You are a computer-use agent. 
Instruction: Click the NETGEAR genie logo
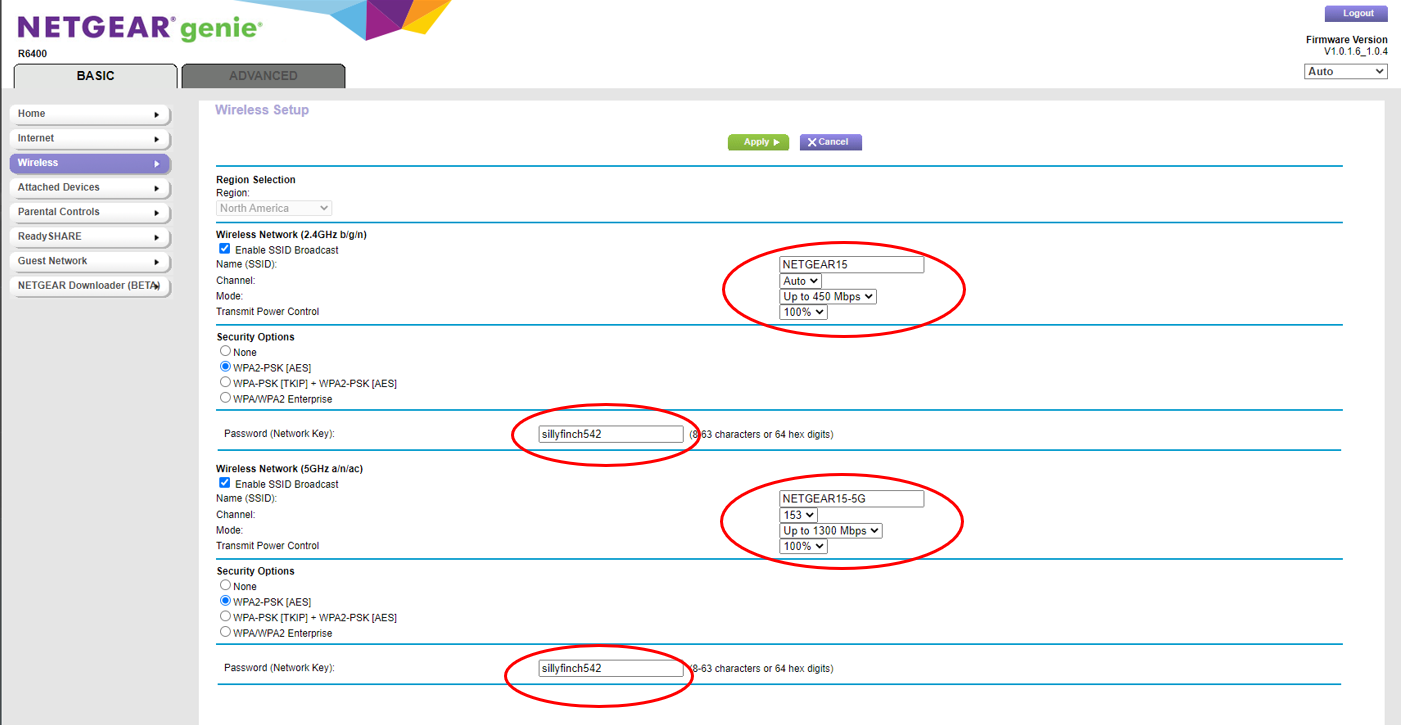tap(140, 28)
